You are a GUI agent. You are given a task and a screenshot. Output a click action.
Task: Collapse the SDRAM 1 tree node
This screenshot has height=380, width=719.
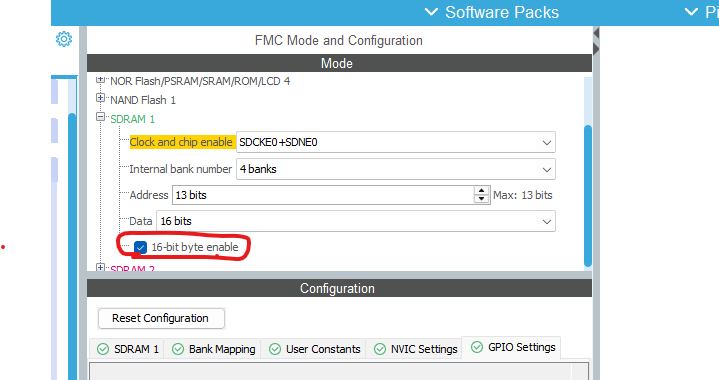click(x=100, y=117)
